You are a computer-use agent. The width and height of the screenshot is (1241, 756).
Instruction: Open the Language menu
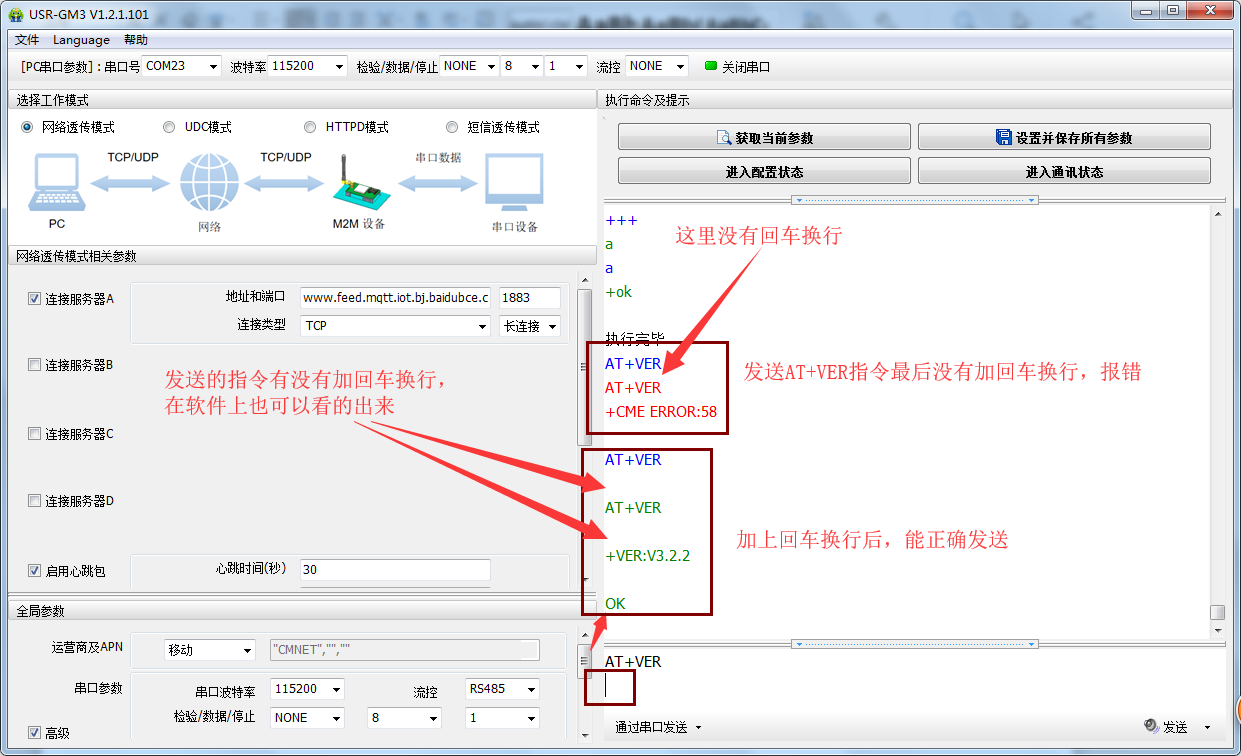[x=81, y=40]
